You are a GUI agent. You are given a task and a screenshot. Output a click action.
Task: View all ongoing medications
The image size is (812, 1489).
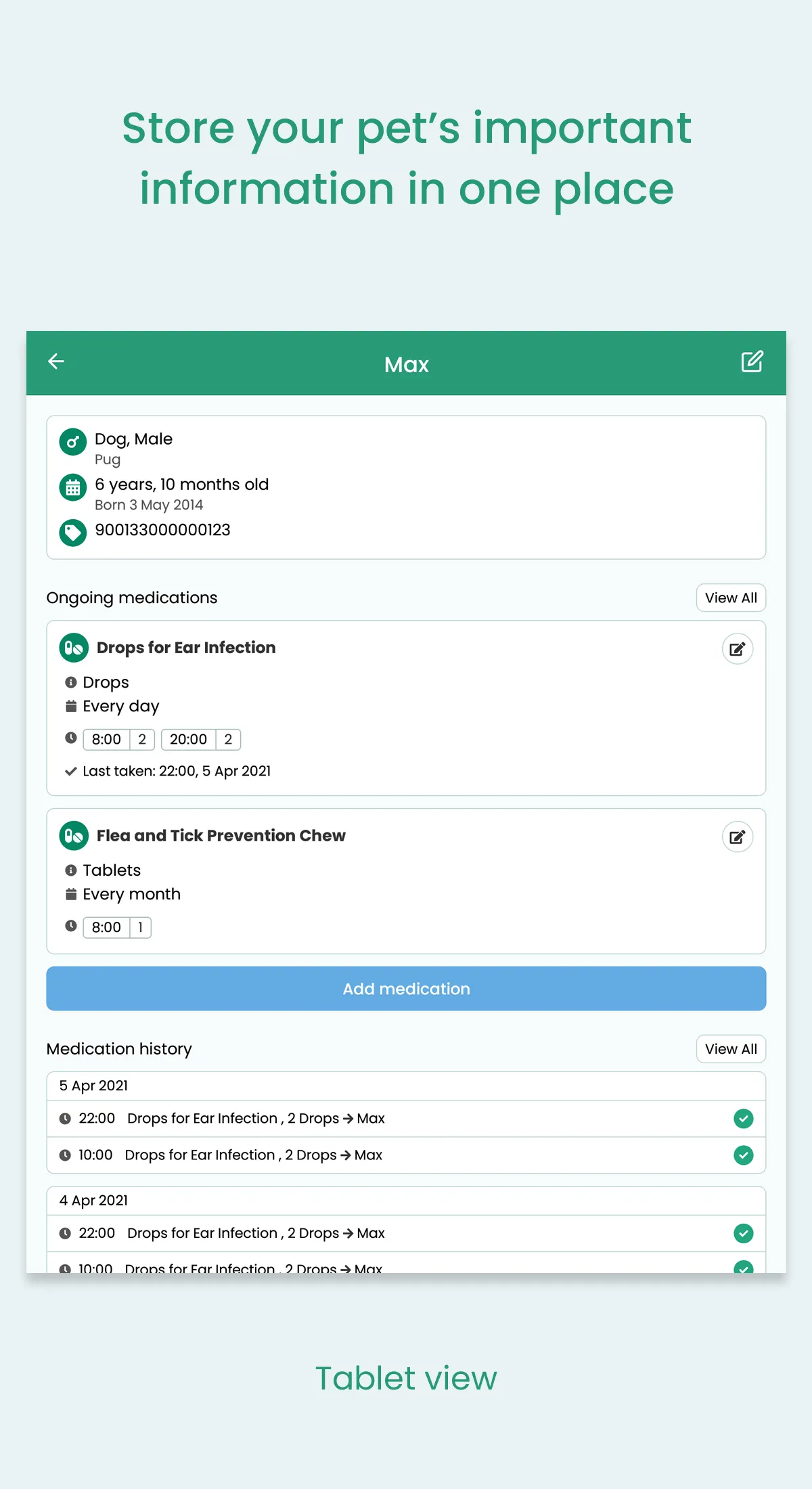coord(731,598)
